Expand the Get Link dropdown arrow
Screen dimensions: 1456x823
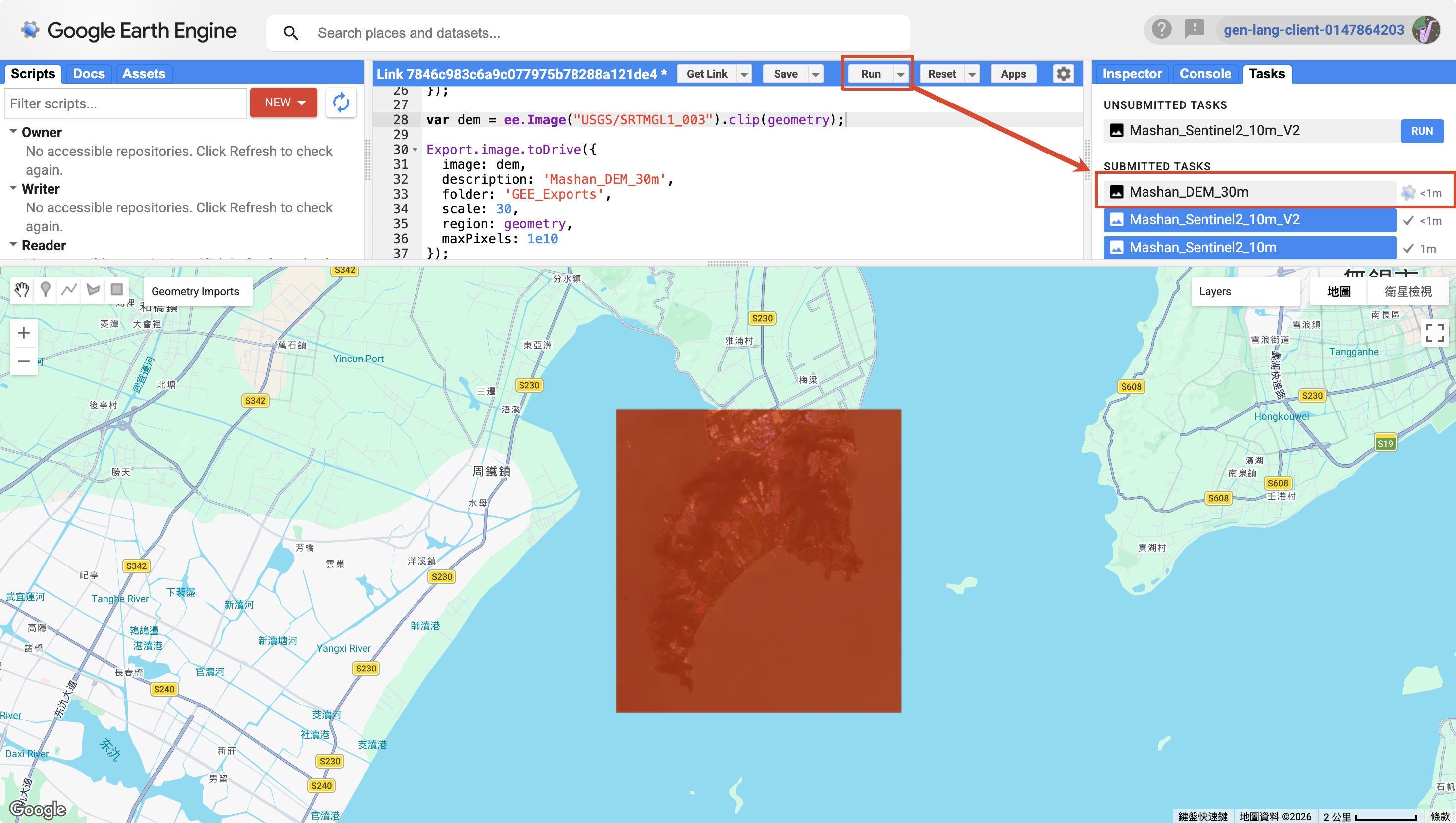[x=744, y=74]
